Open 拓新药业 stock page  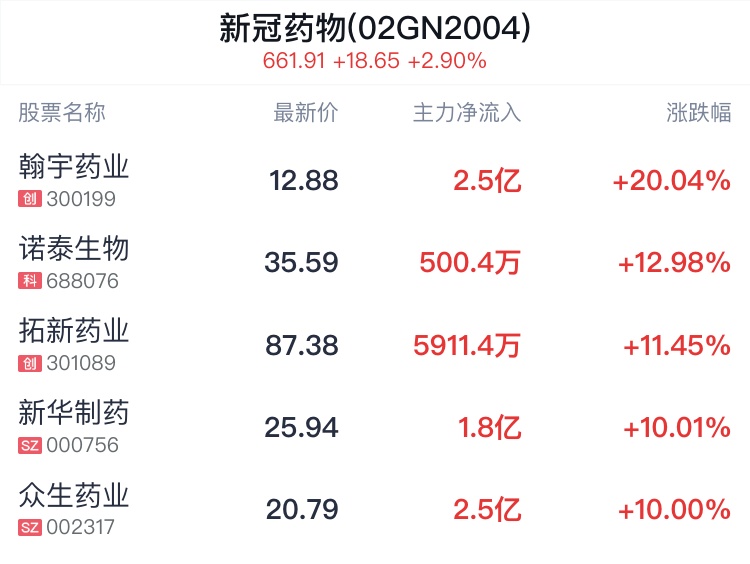tap(74, 331)
